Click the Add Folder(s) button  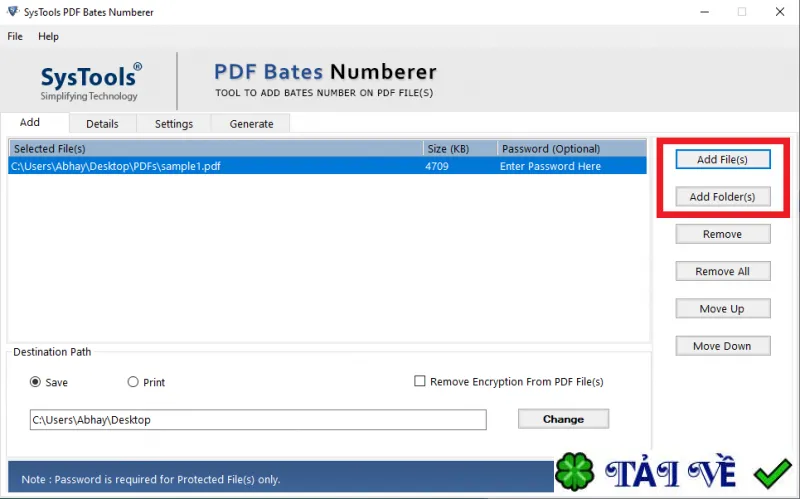tap(722, 196)
